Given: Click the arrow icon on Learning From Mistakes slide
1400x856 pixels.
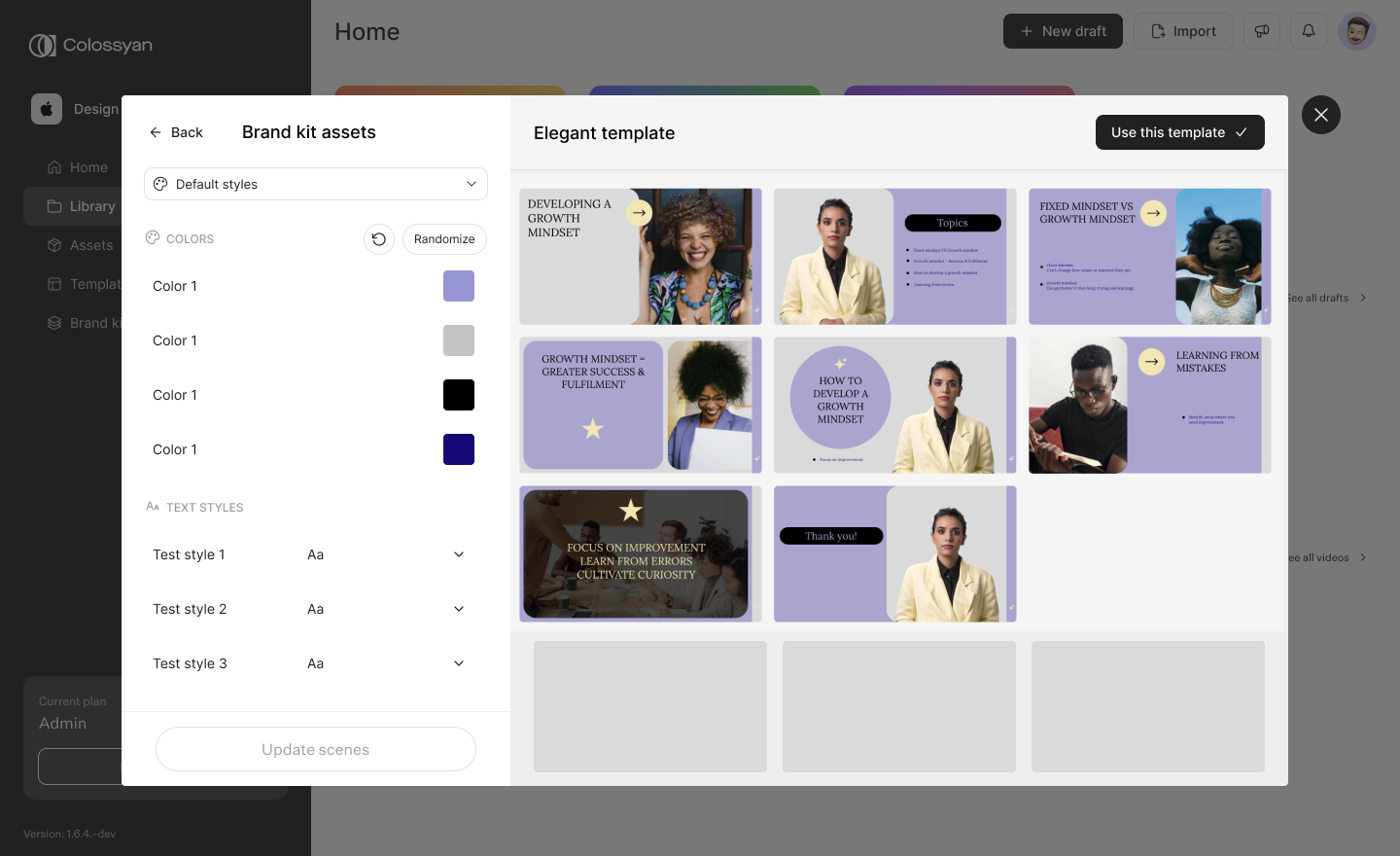Looking at the screenshot, I should pyautogui.click(x=1152, y=362).
